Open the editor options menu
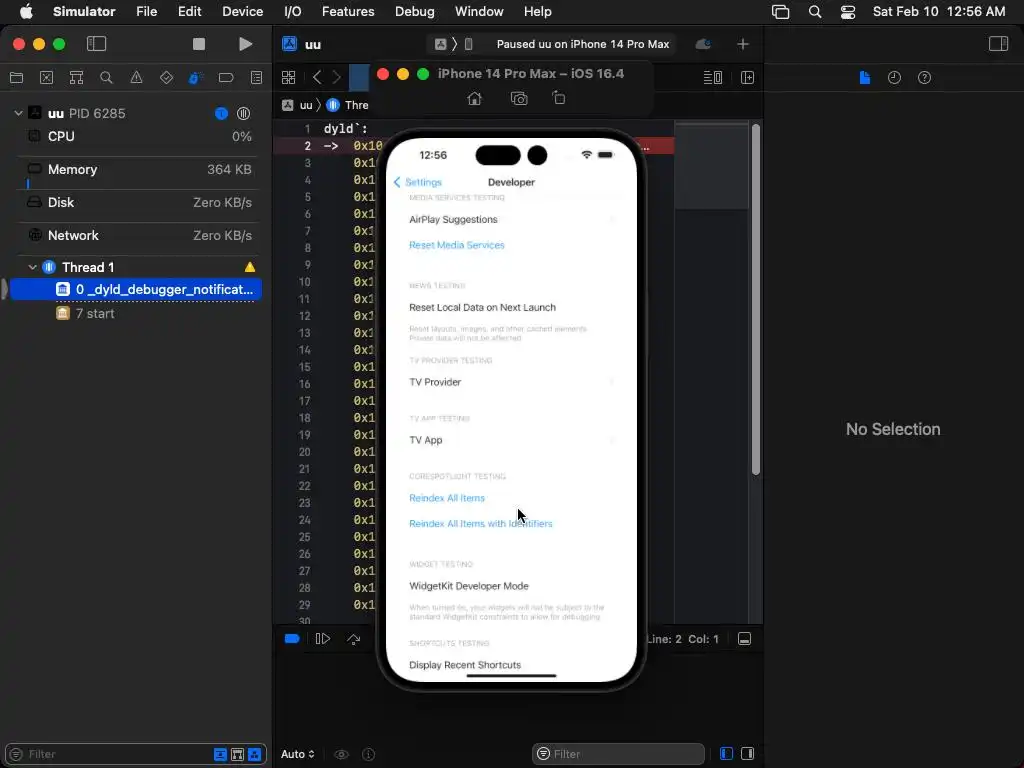1024x768 pixels. [712, 78]
